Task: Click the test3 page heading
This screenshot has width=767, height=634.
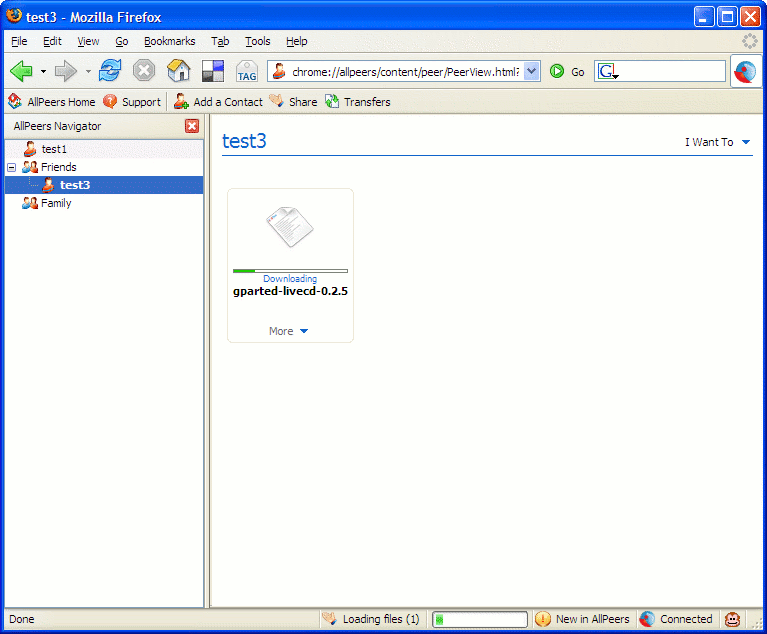Action: [x=244, y=141]
